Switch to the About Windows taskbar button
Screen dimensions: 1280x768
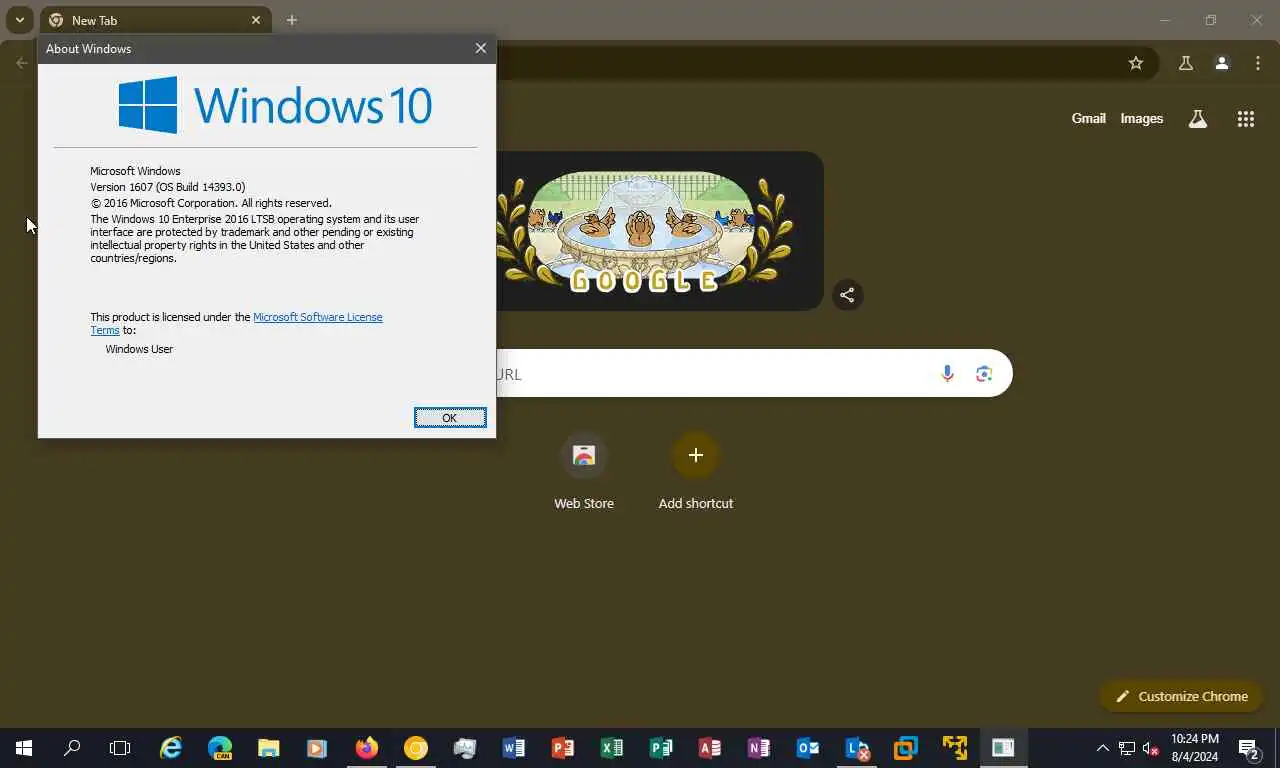(x=1003, y=748)
